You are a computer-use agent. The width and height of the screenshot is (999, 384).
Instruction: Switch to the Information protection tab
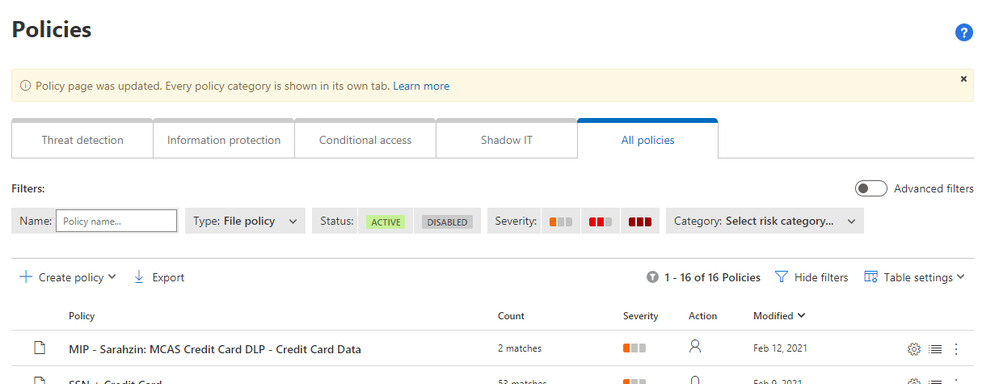(x=224, y=140)
